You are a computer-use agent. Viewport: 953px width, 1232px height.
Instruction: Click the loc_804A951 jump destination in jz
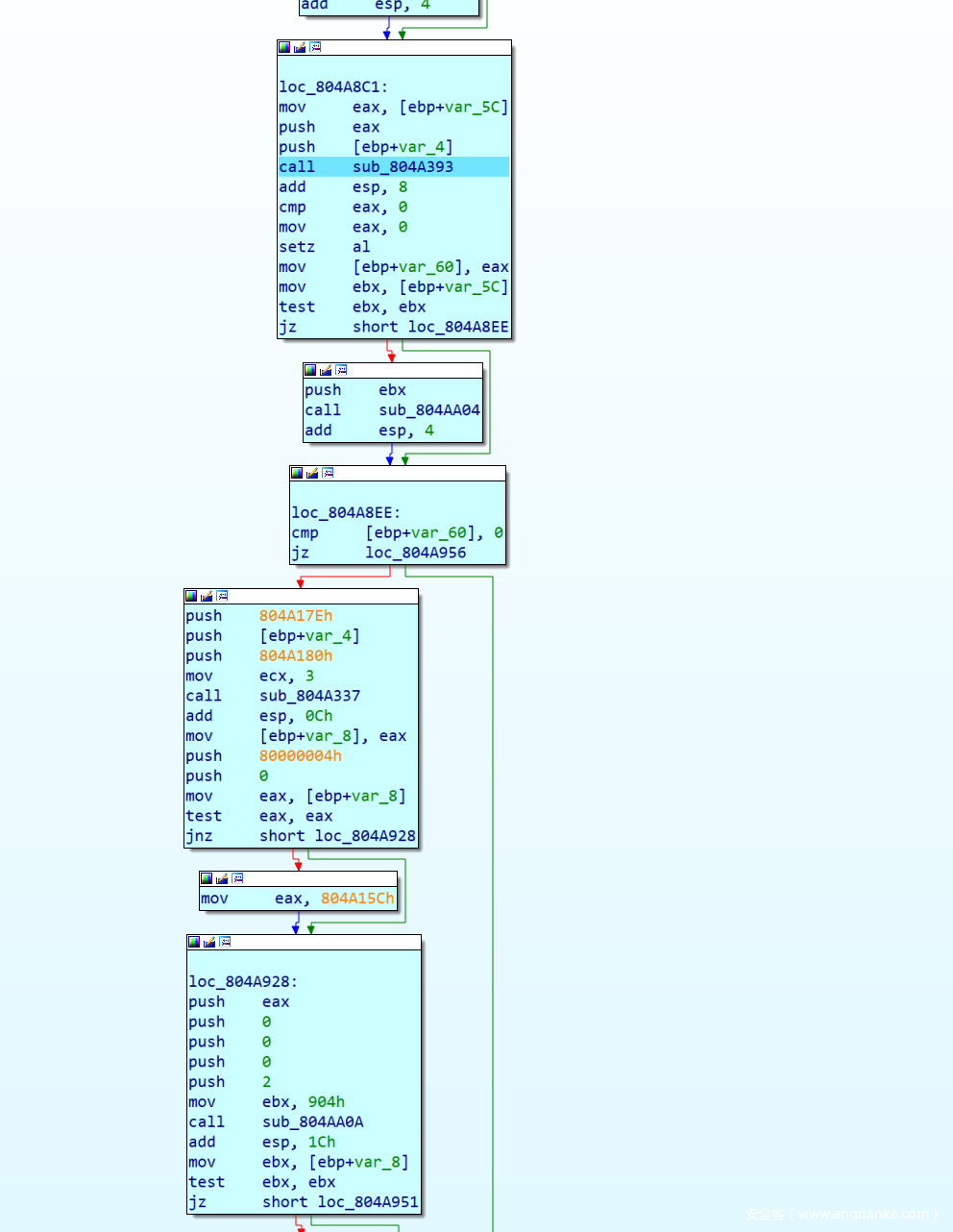(x=367, y=1202)
